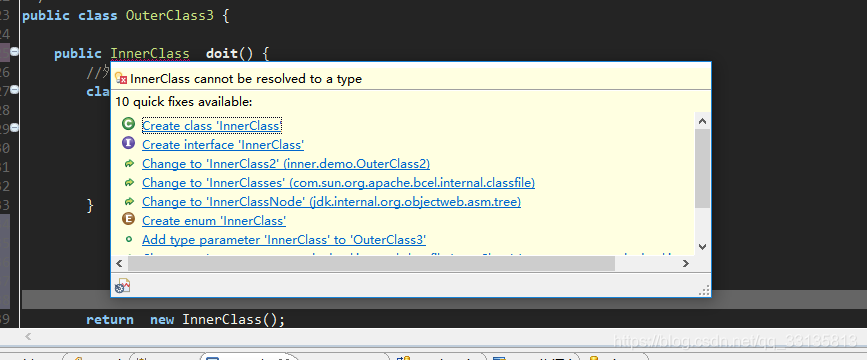
Task: Choose Create enum 'InnerClass' quick fix
Action: coord(213,221)
